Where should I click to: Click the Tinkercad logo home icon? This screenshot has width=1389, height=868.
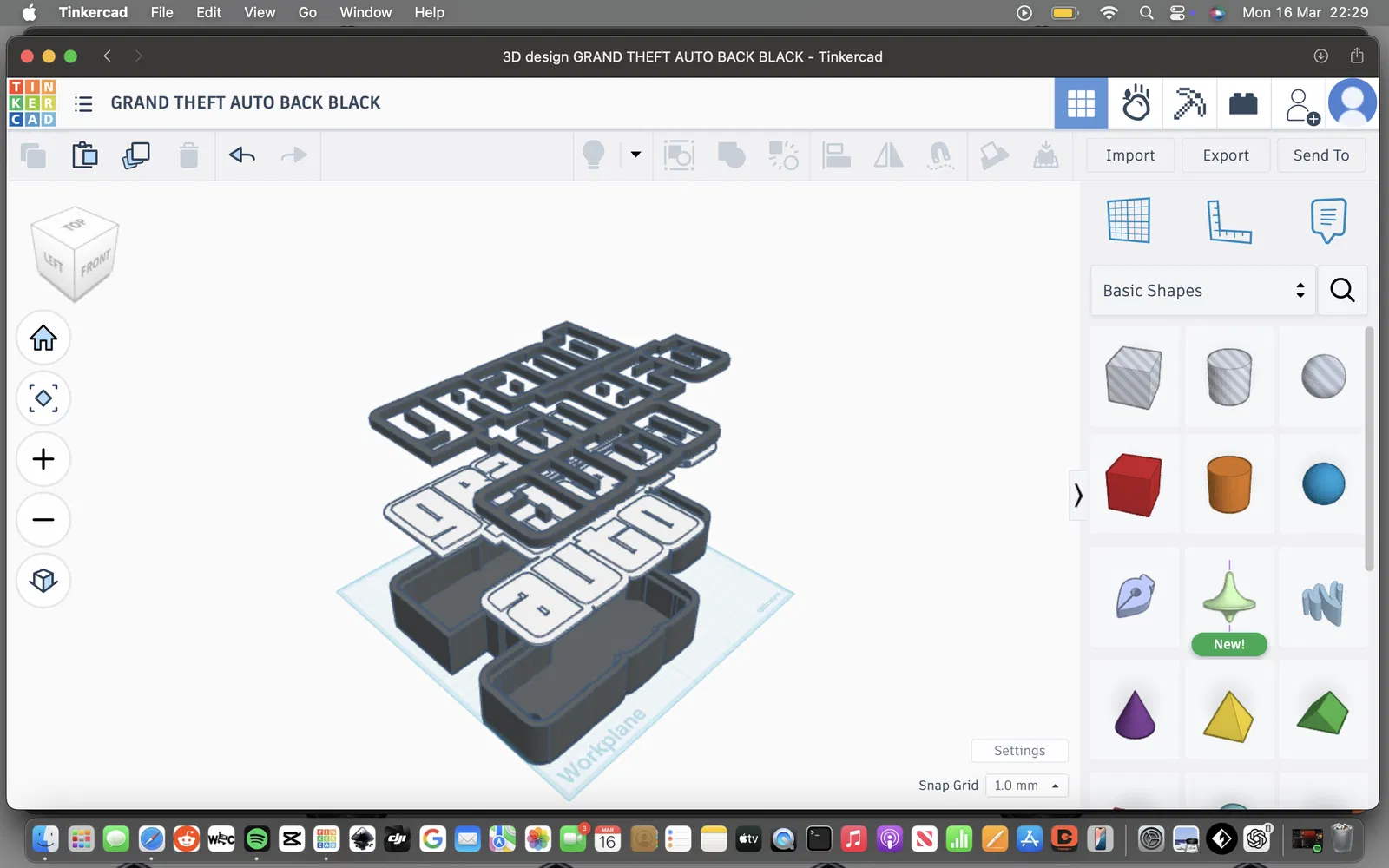pos(32,102)
